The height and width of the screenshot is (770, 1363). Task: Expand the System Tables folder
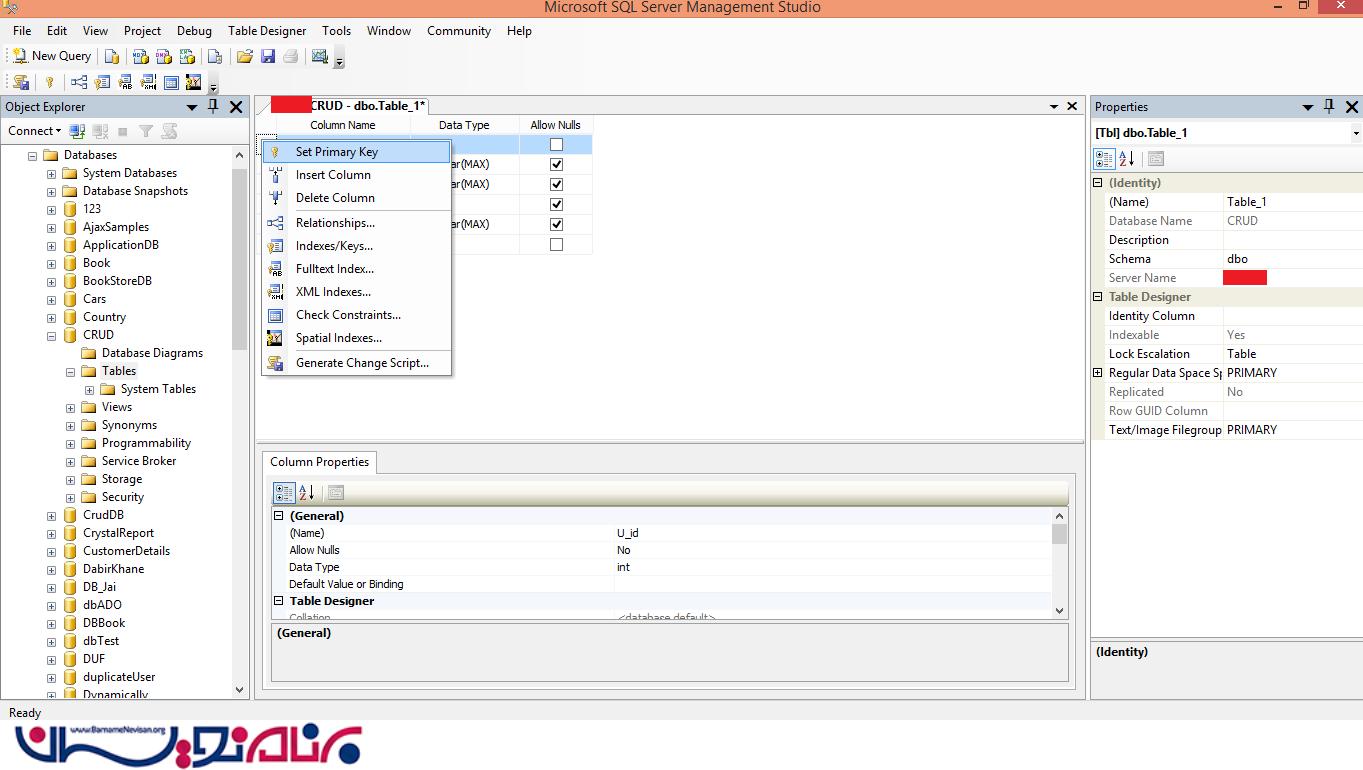[x=89, y=390]
